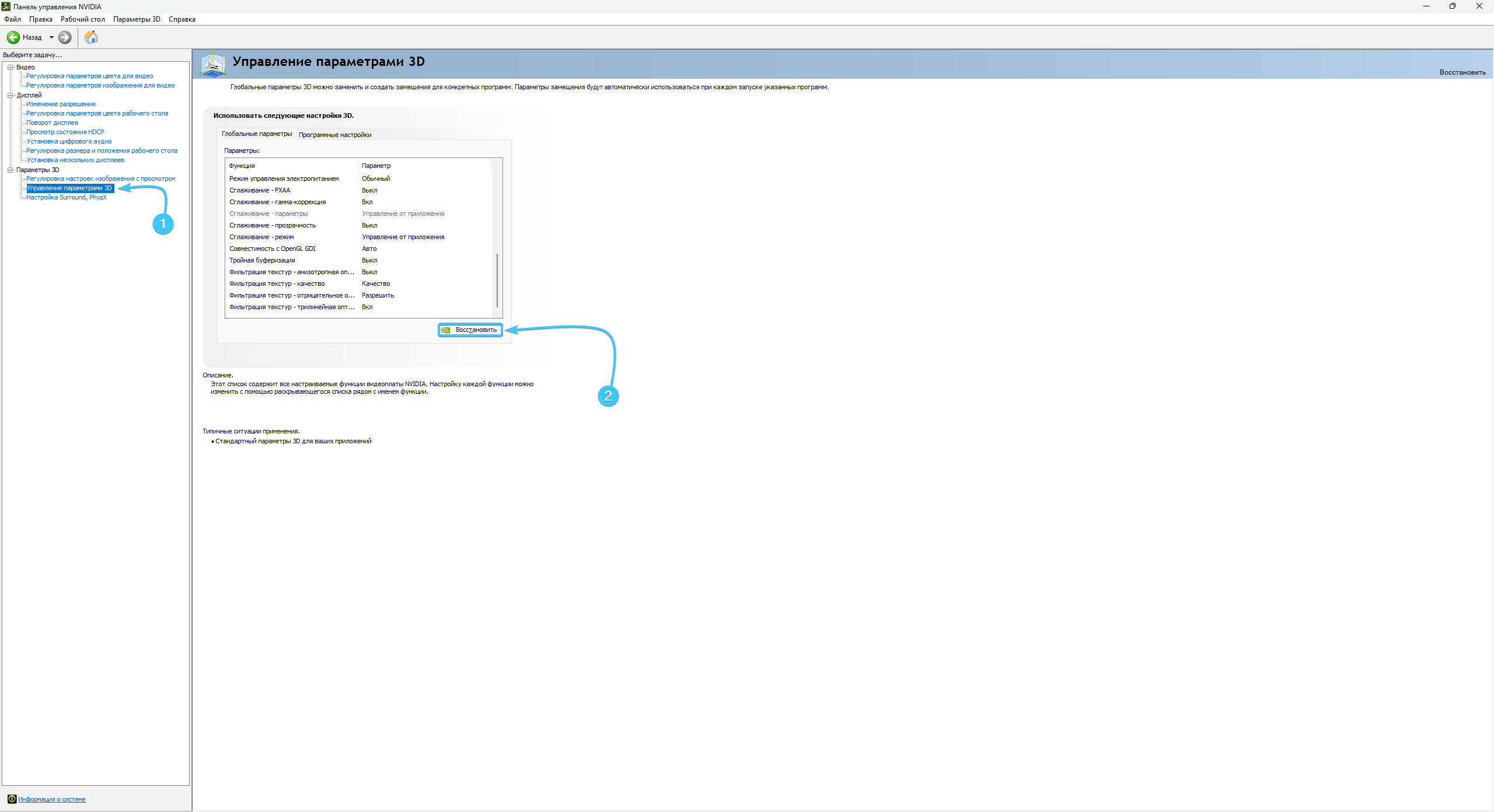Switch to the Программные настройки tab
This screenshot has height=812, width=1494.
pyautogui.click(x=335, y=135)
